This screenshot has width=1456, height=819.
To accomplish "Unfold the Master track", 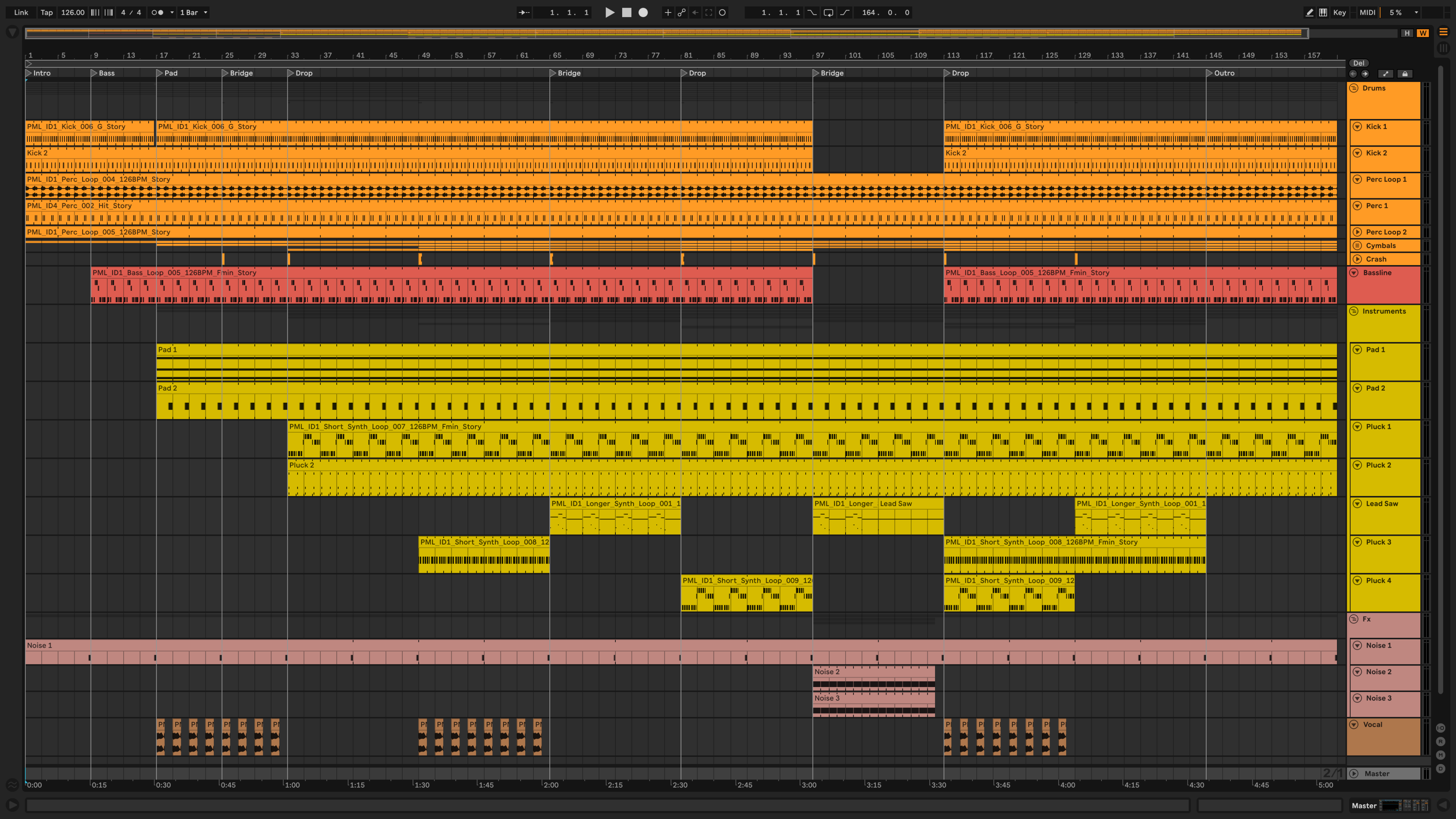I will (1354, 774).
